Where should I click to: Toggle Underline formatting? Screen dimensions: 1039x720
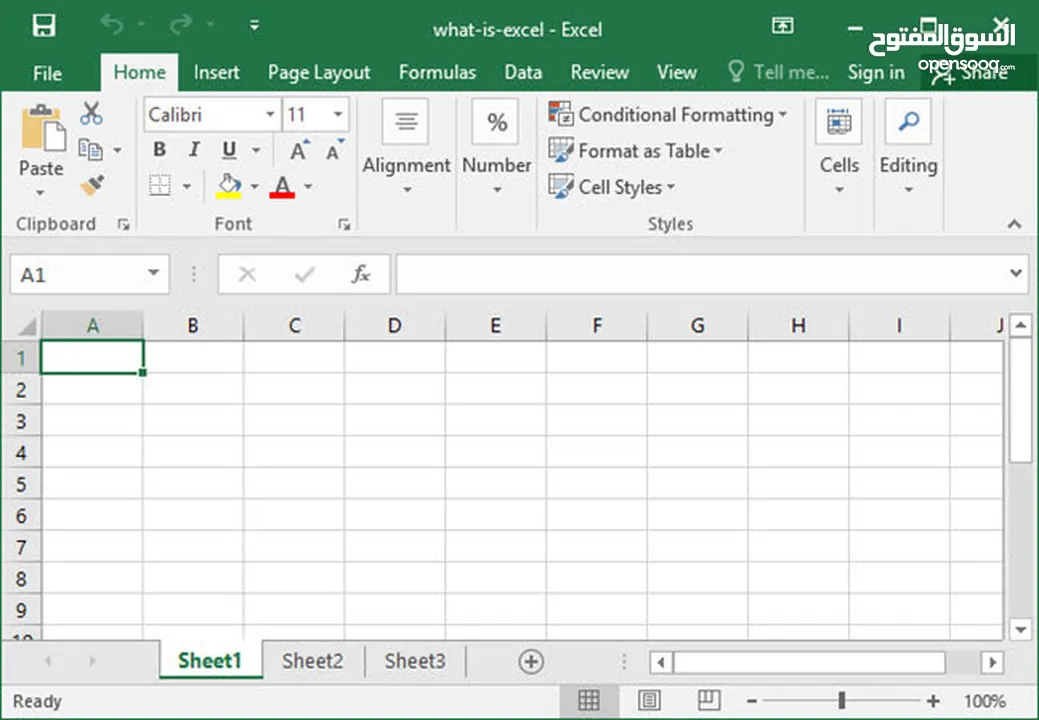pyautogui.click(x=229, y=150)
